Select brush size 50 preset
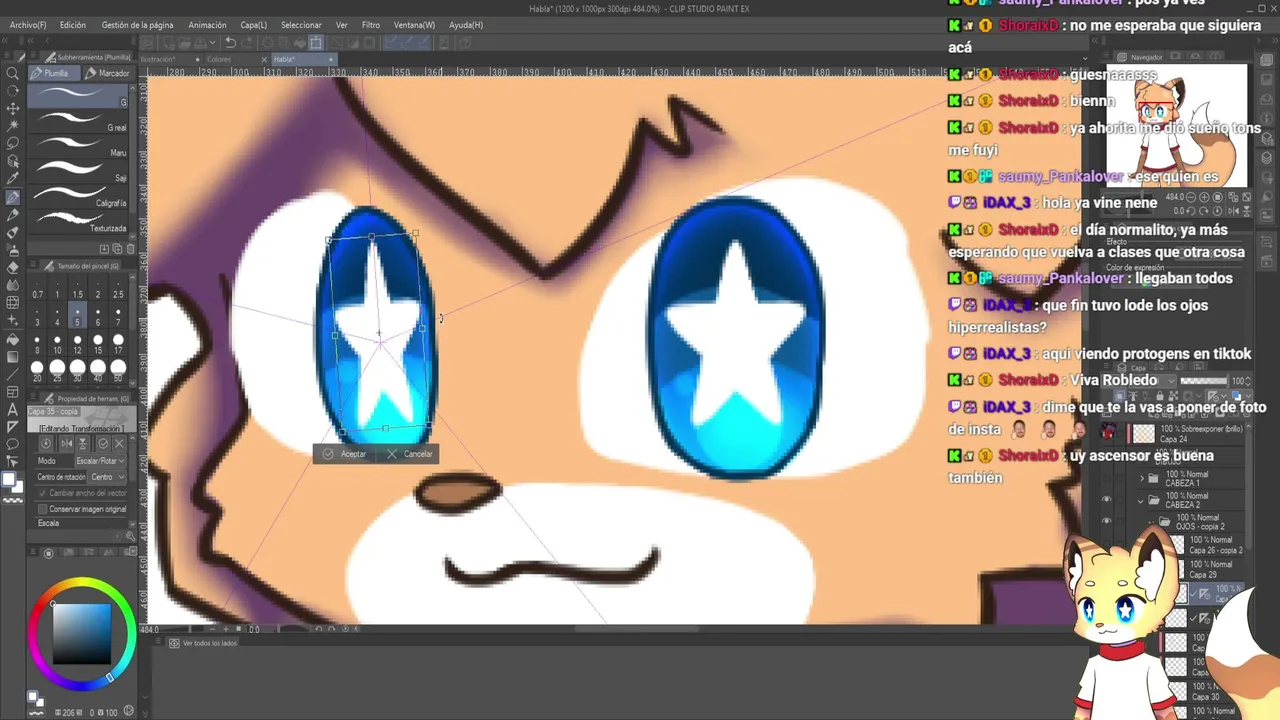 118,371
